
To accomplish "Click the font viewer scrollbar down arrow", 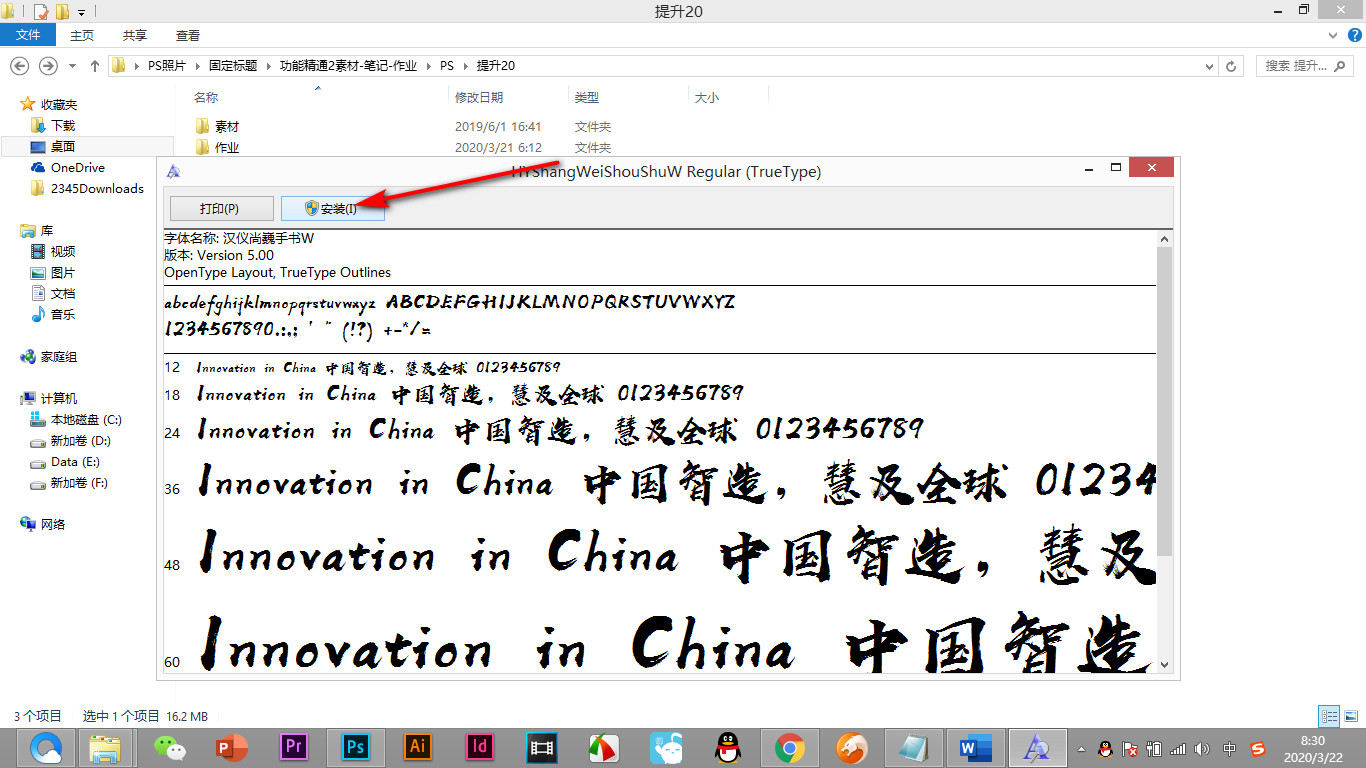I will (x=1164, y=663).
